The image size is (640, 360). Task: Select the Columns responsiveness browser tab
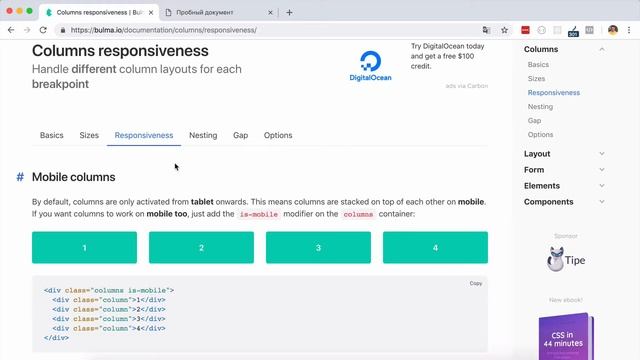[x=99, y=12]
